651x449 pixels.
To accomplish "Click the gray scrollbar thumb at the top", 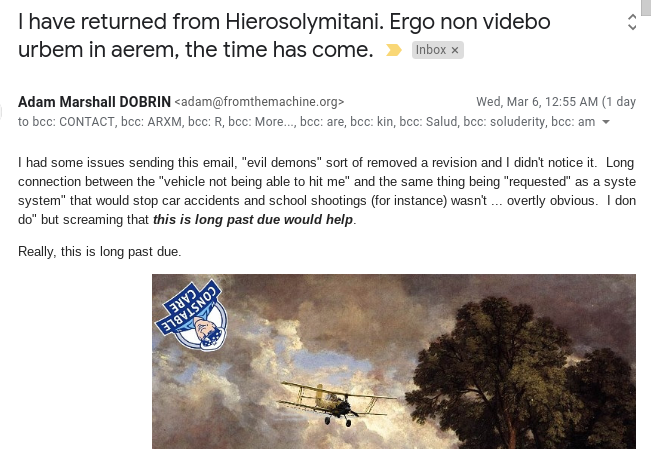I will tap(646, 7).
